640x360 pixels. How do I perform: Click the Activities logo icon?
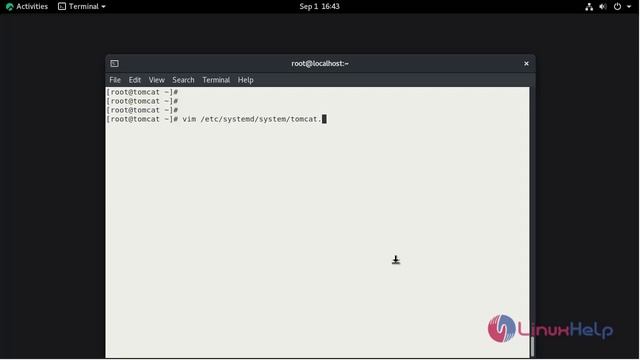point(10,7)
